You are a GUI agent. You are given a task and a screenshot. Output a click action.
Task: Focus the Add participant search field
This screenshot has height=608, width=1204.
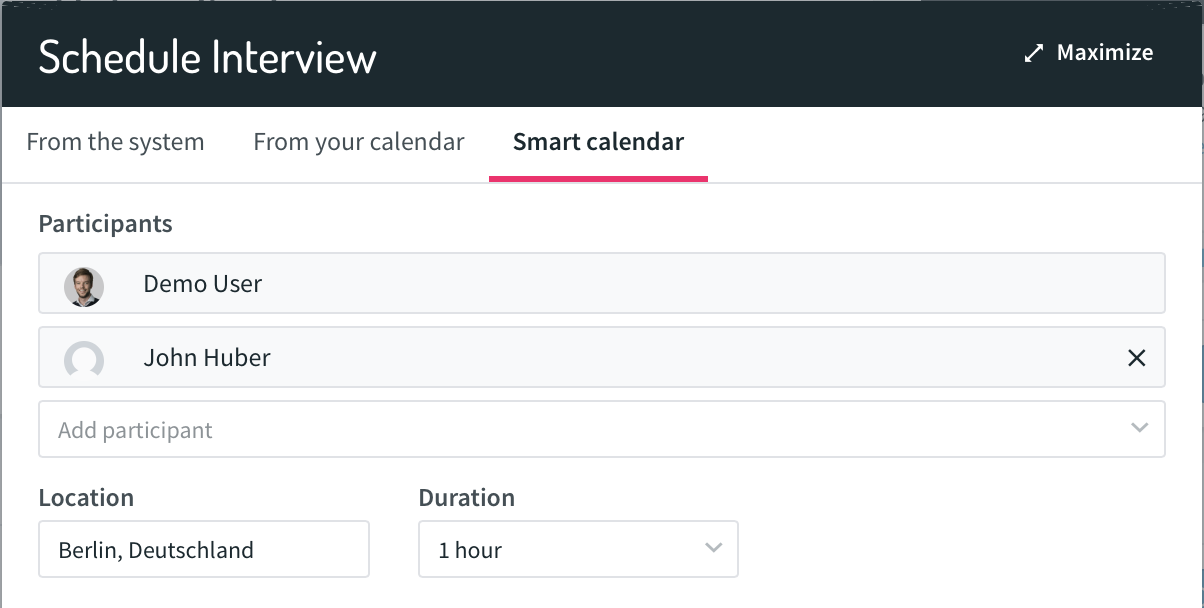point(601,429)
